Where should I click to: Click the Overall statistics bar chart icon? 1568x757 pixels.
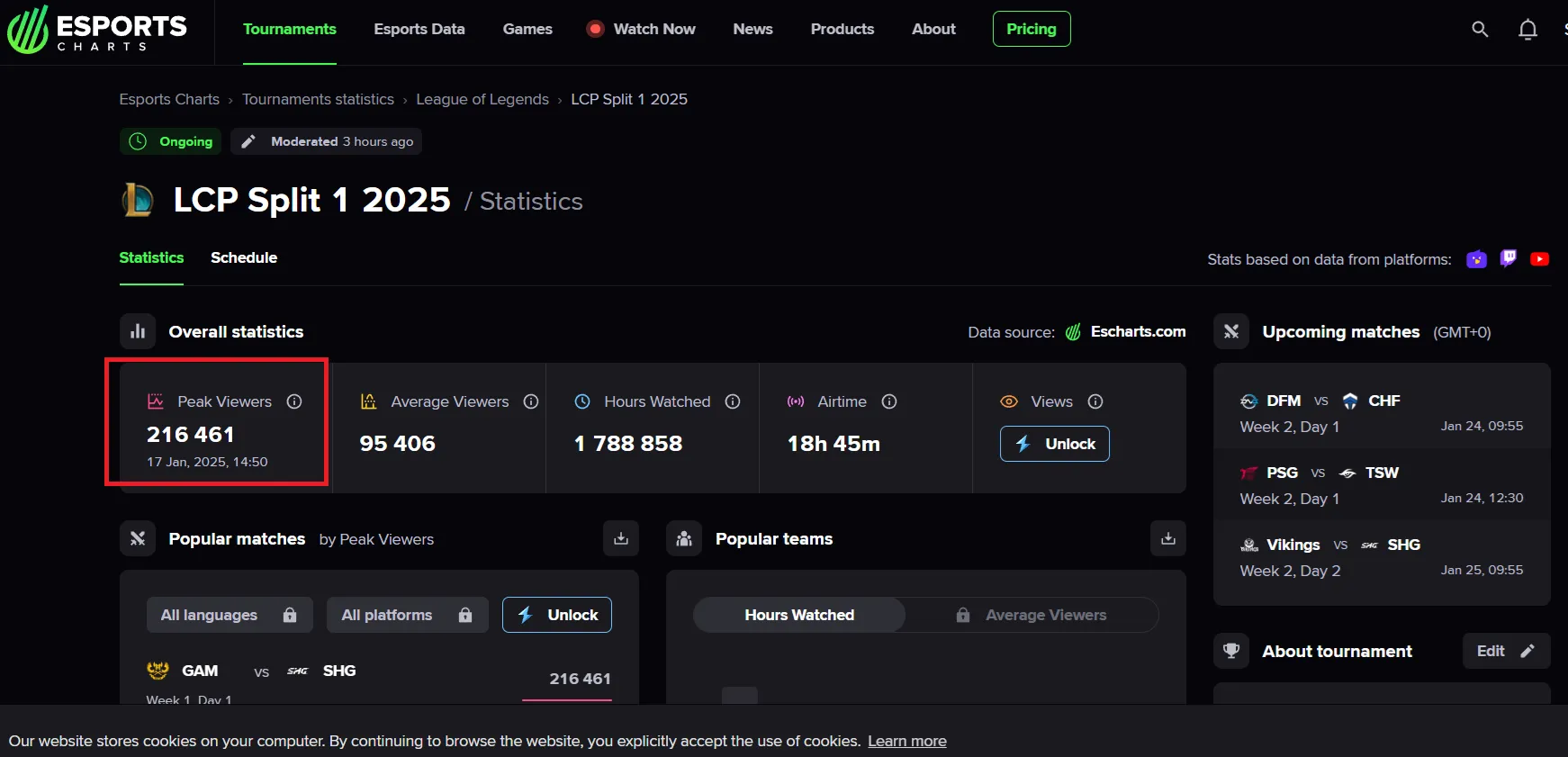[x=138, y=331]
